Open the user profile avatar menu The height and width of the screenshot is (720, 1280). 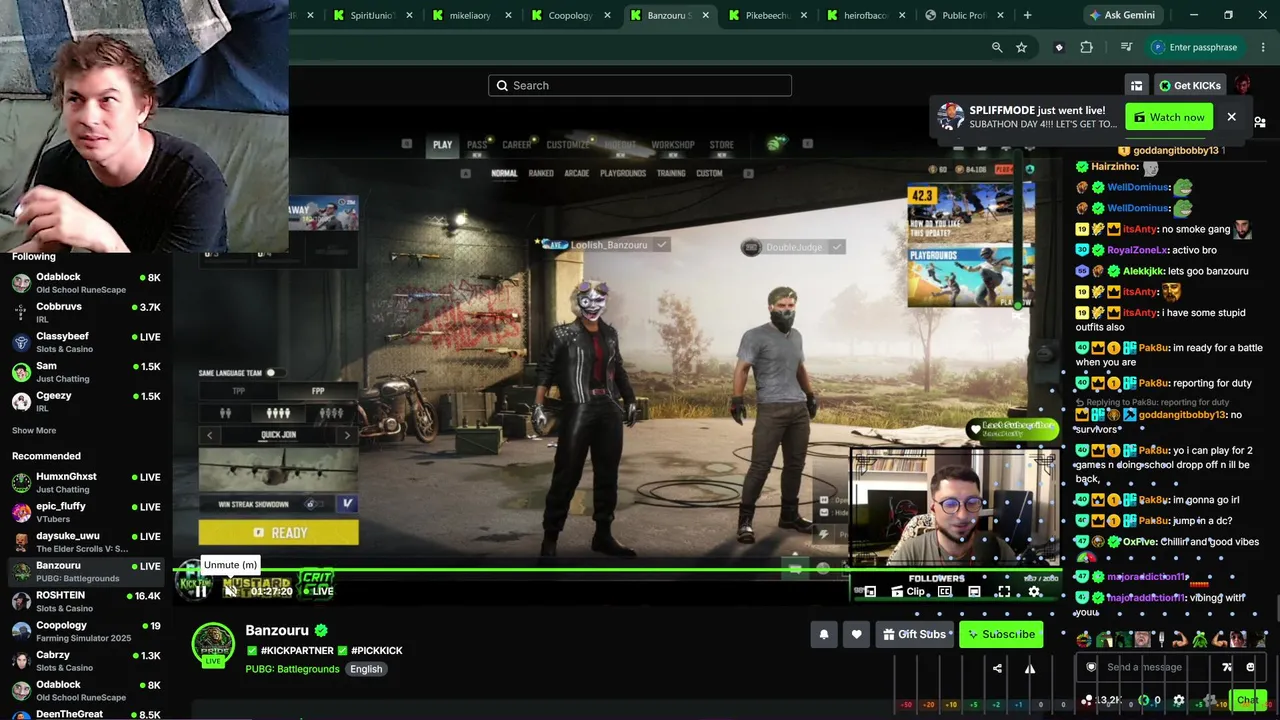[1242, 85]
